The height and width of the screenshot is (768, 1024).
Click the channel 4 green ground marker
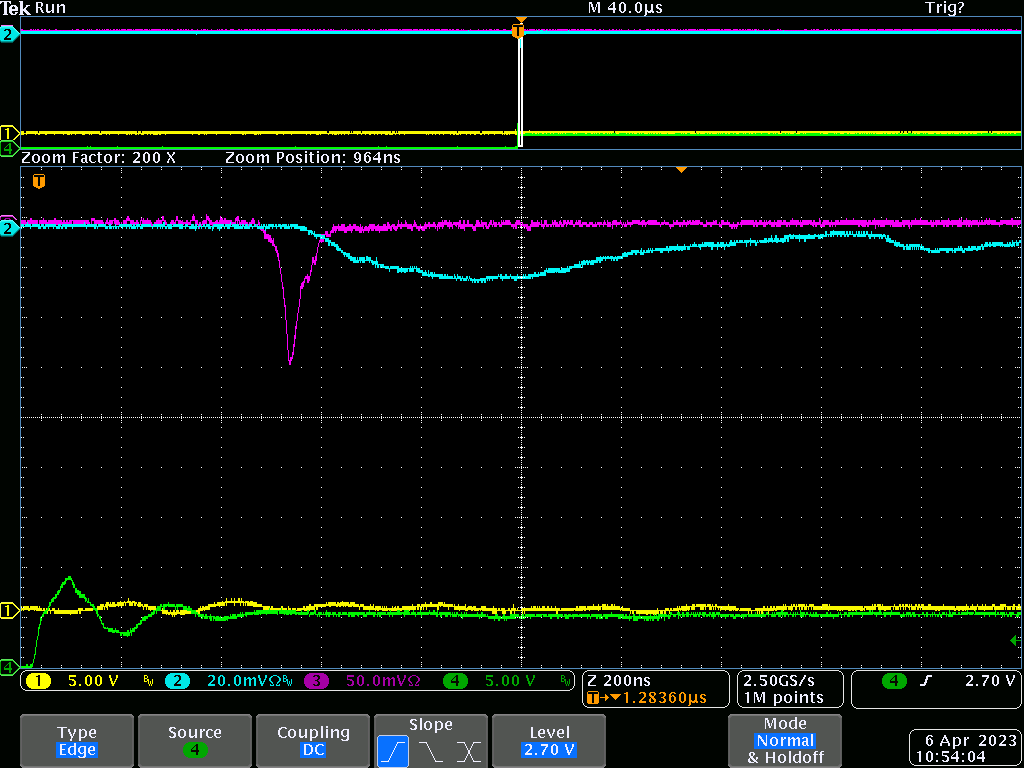(8, 667)
